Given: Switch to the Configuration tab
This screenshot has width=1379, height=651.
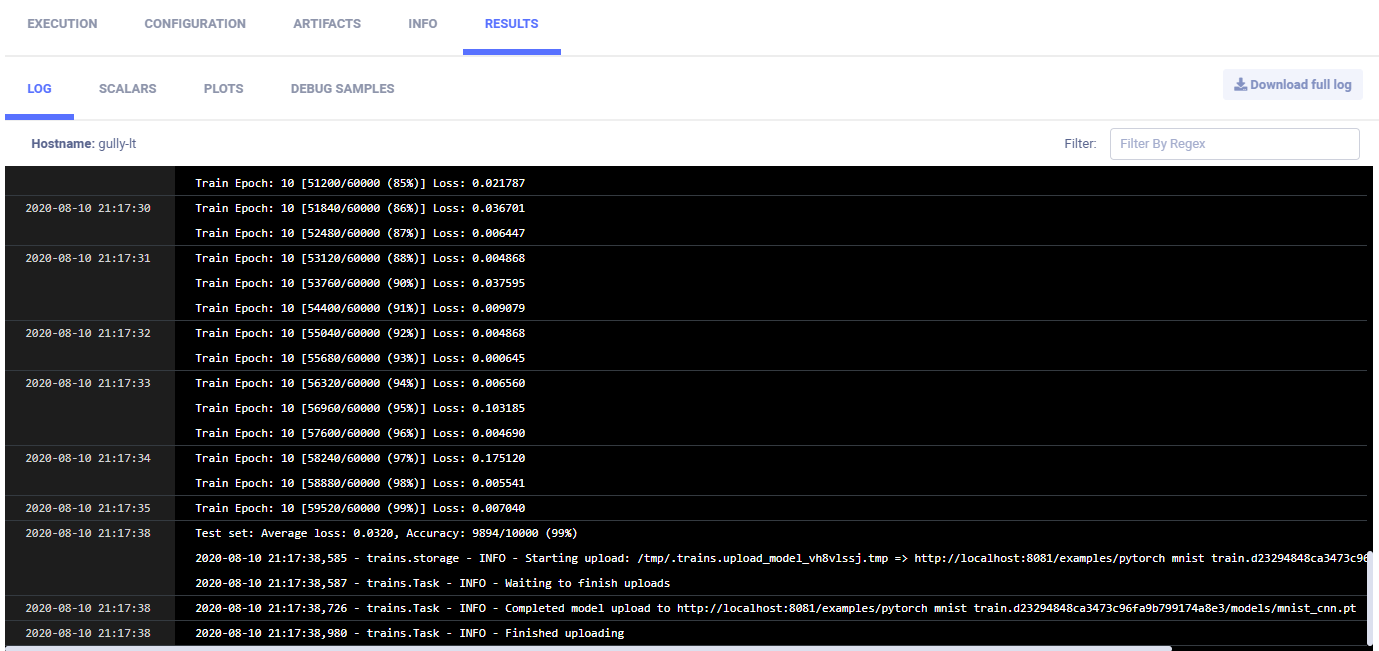Looking at the screenshot, I should click(195, 24).
